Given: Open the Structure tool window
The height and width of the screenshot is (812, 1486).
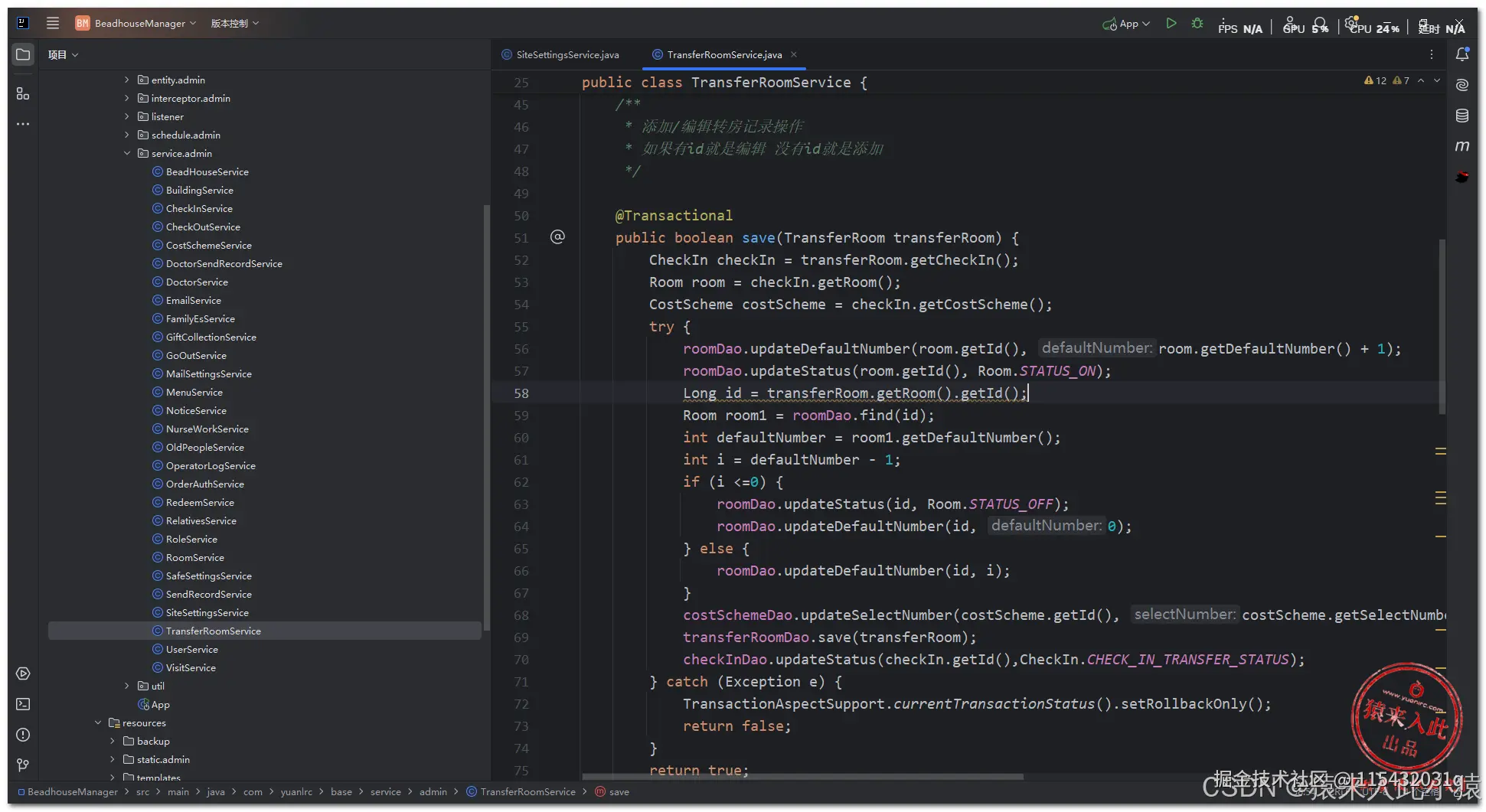Looking at the screenshot, I should tap(23, 93).
